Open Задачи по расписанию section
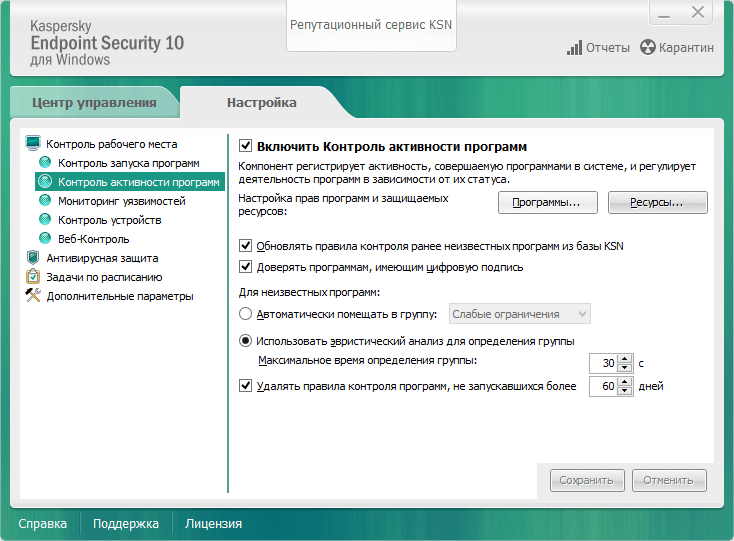 [x=104, y=277]
